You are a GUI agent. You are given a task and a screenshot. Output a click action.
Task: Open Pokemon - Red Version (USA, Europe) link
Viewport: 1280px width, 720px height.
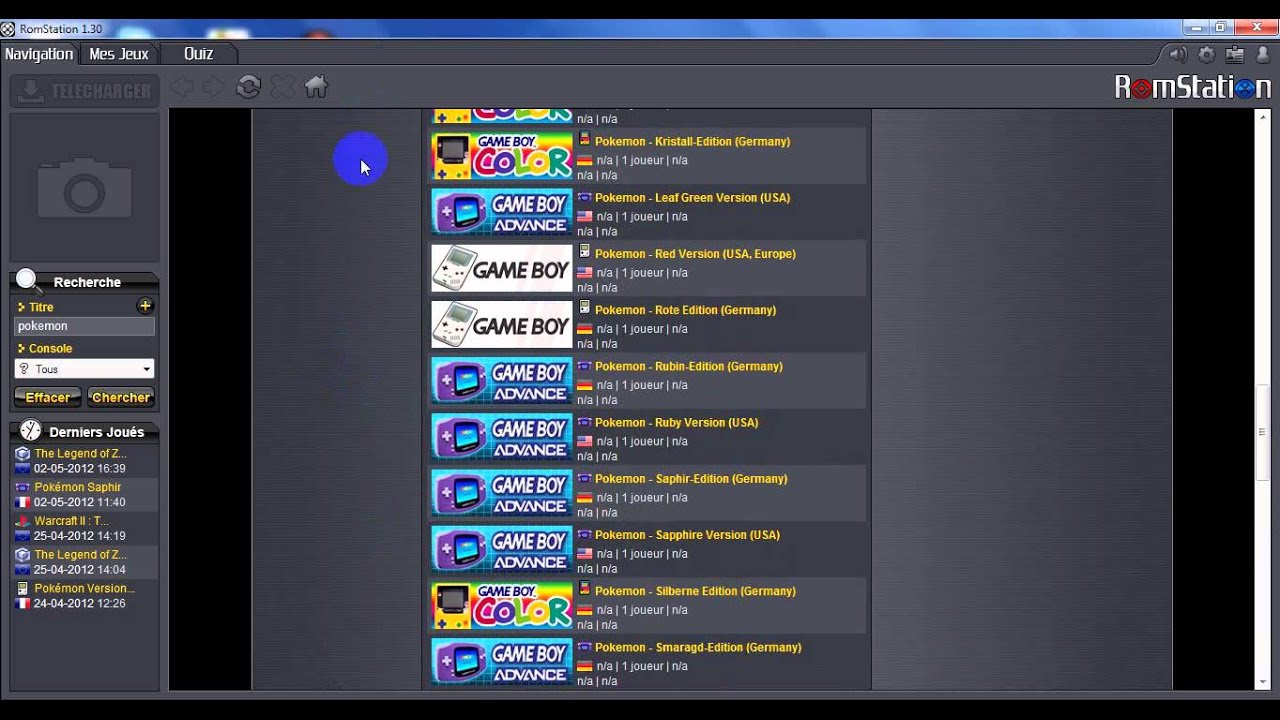point(695,254)
